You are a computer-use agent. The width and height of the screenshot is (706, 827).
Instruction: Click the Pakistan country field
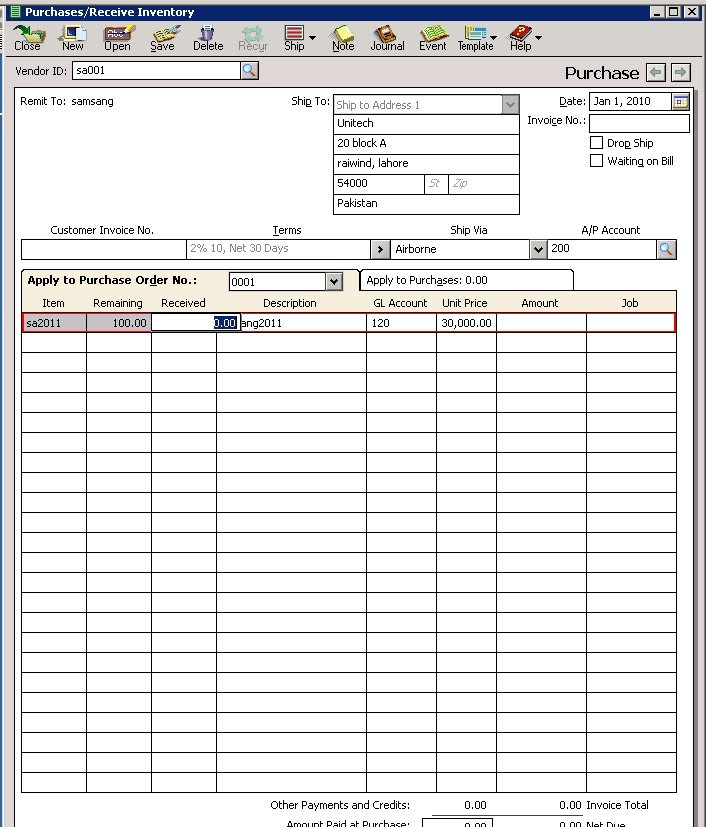426,204
